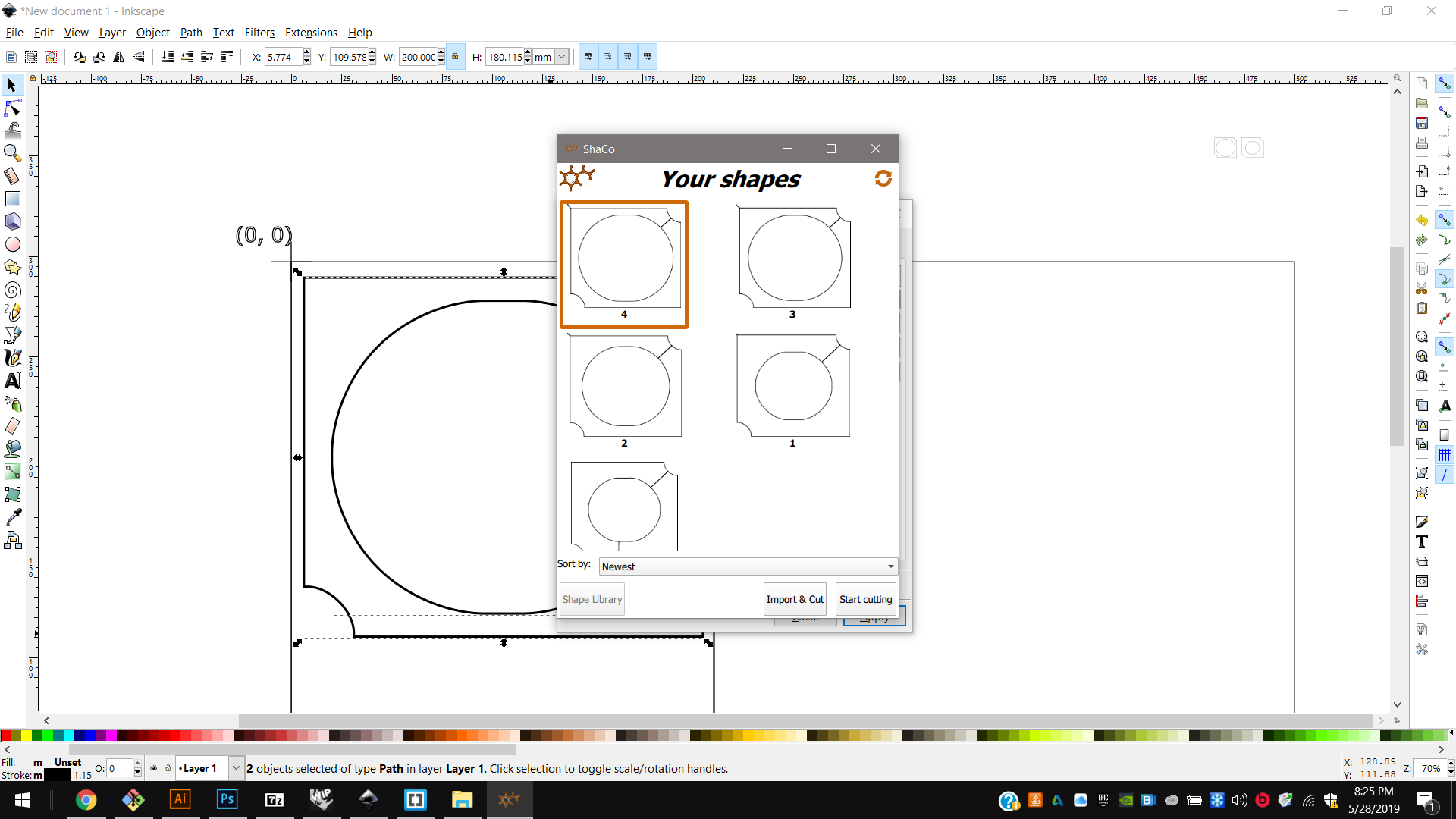Screen dimensions: 1456x819
Task: Open the mm units dropdown
Action: [x=561, y=57]
